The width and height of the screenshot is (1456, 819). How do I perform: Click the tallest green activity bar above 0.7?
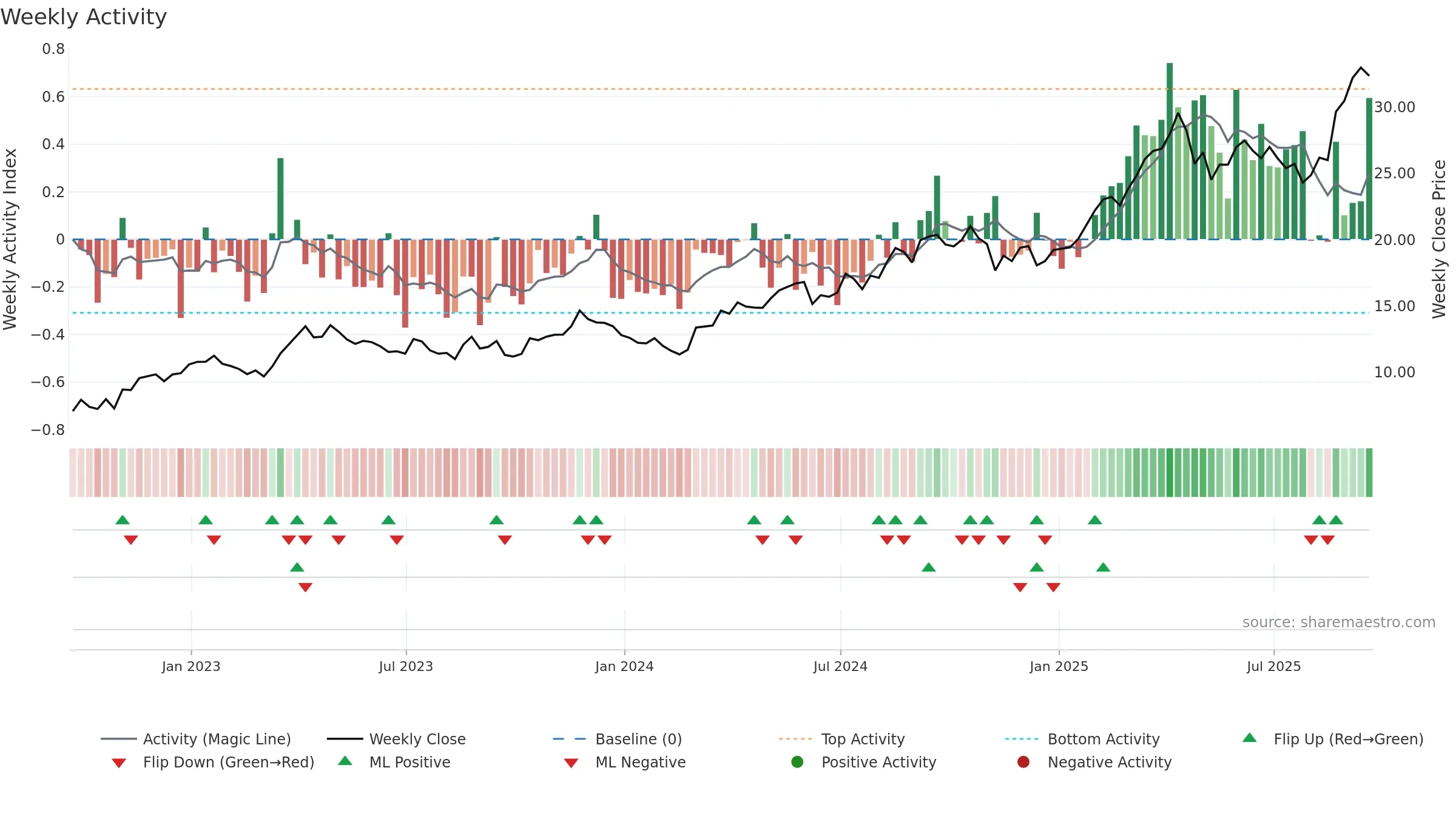coord(1170,150)
